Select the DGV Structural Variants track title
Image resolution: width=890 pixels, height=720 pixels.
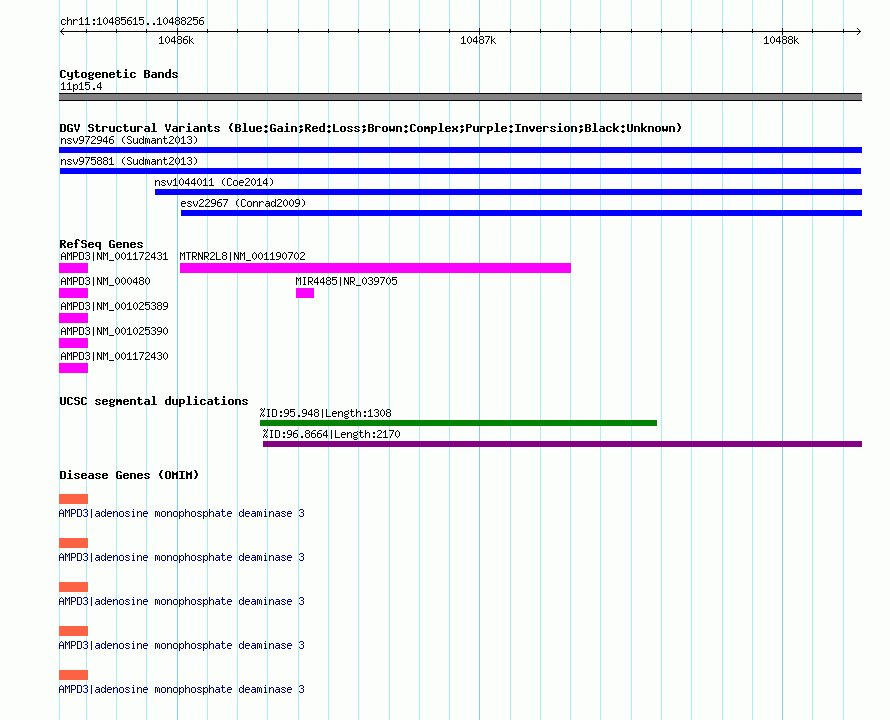(371, 128)
